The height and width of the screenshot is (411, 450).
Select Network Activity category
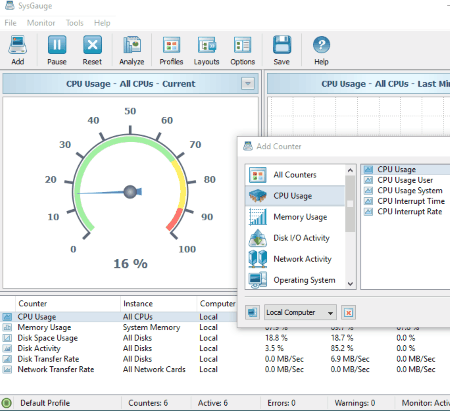[295, 259]
